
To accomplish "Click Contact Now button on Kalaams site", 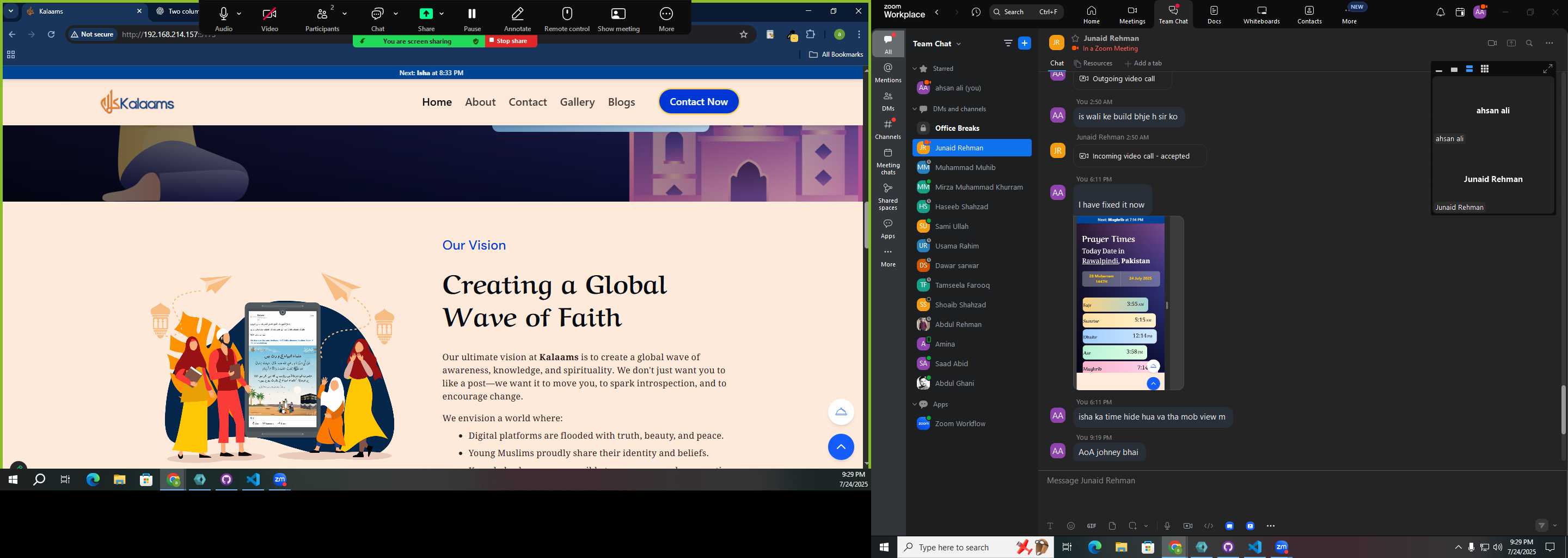I will point(699,102).
